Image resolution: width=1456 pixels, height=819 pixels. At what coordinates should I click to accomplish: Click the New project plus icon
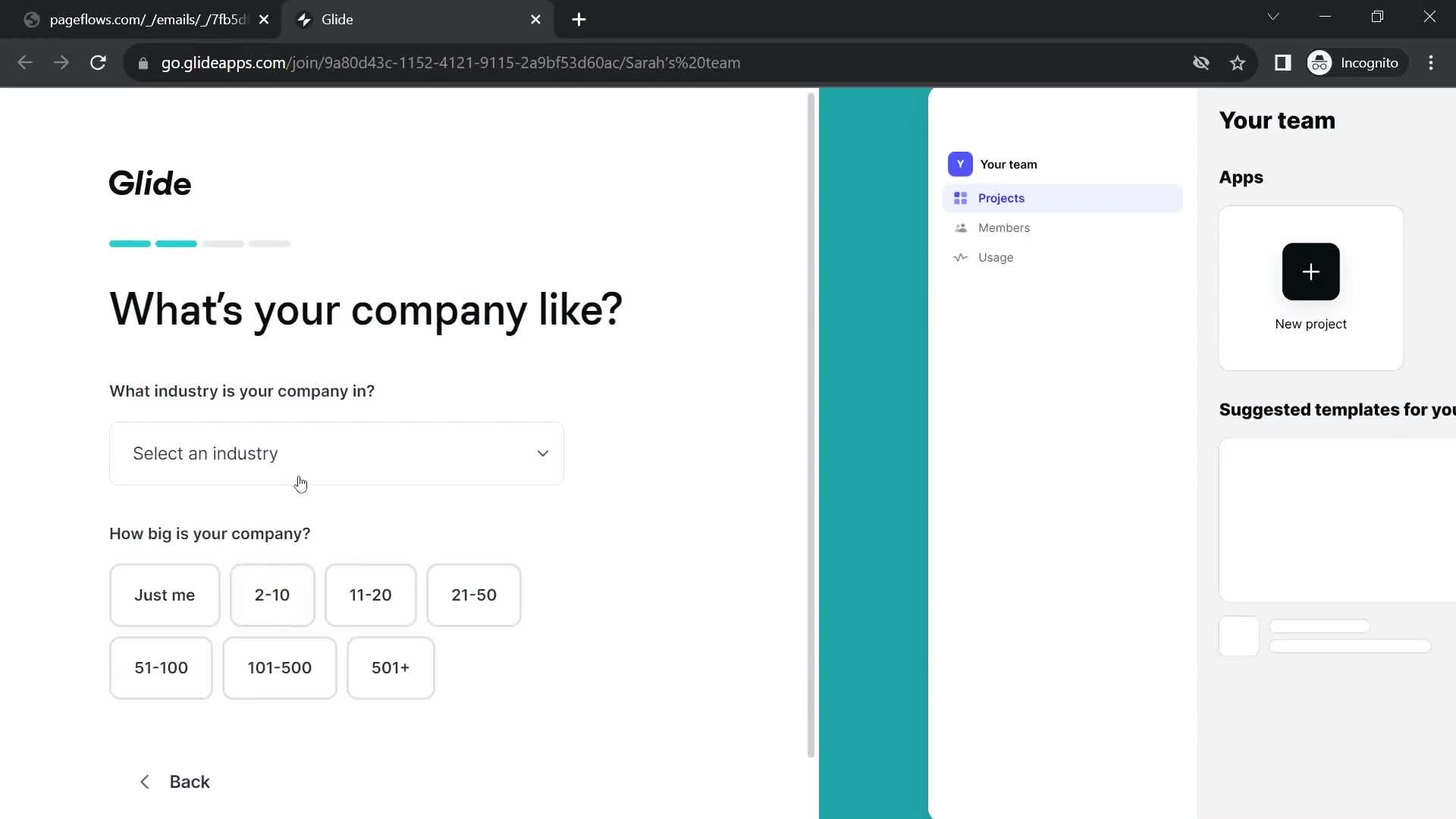pyautogui.click(x=1310, y=271)
